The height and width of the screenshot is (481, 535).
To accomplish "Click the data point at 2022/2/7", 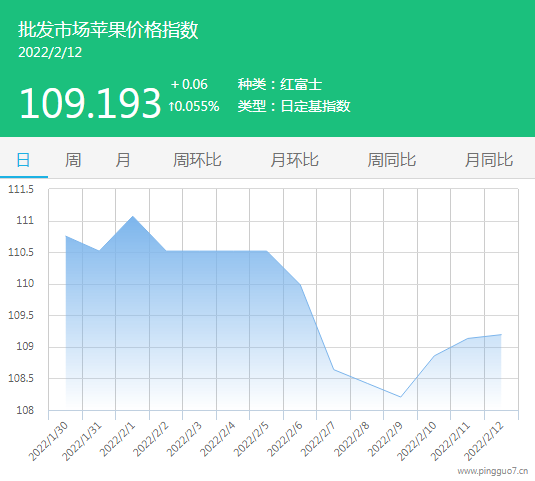I will [x=333, y=369].
